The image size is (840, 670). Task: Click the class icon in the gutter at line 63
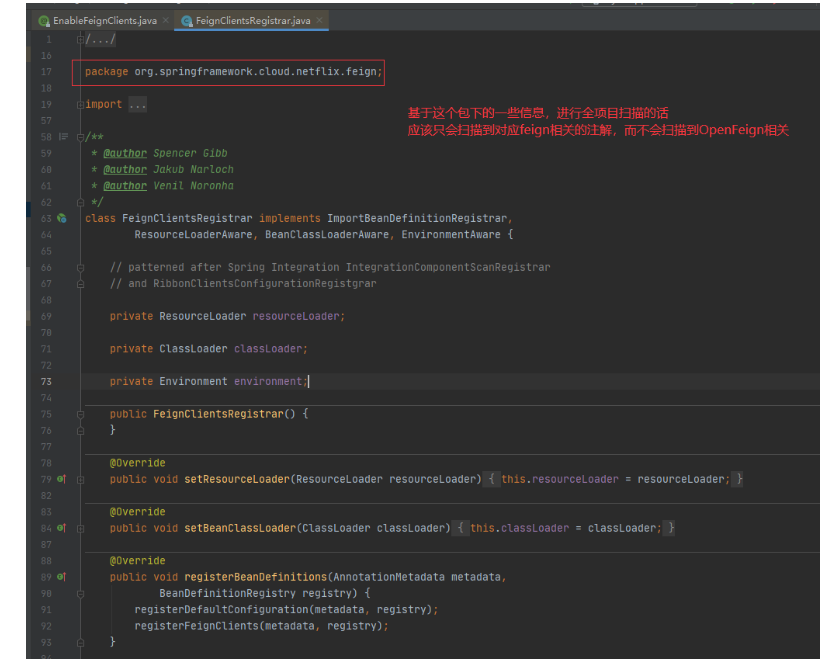pos(62,218)
